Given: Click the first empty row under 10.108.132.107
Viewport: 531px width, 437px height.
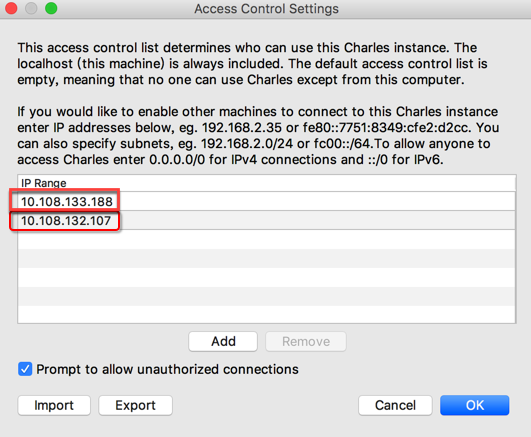Looking at the screenshot, I should click(267, 240).
